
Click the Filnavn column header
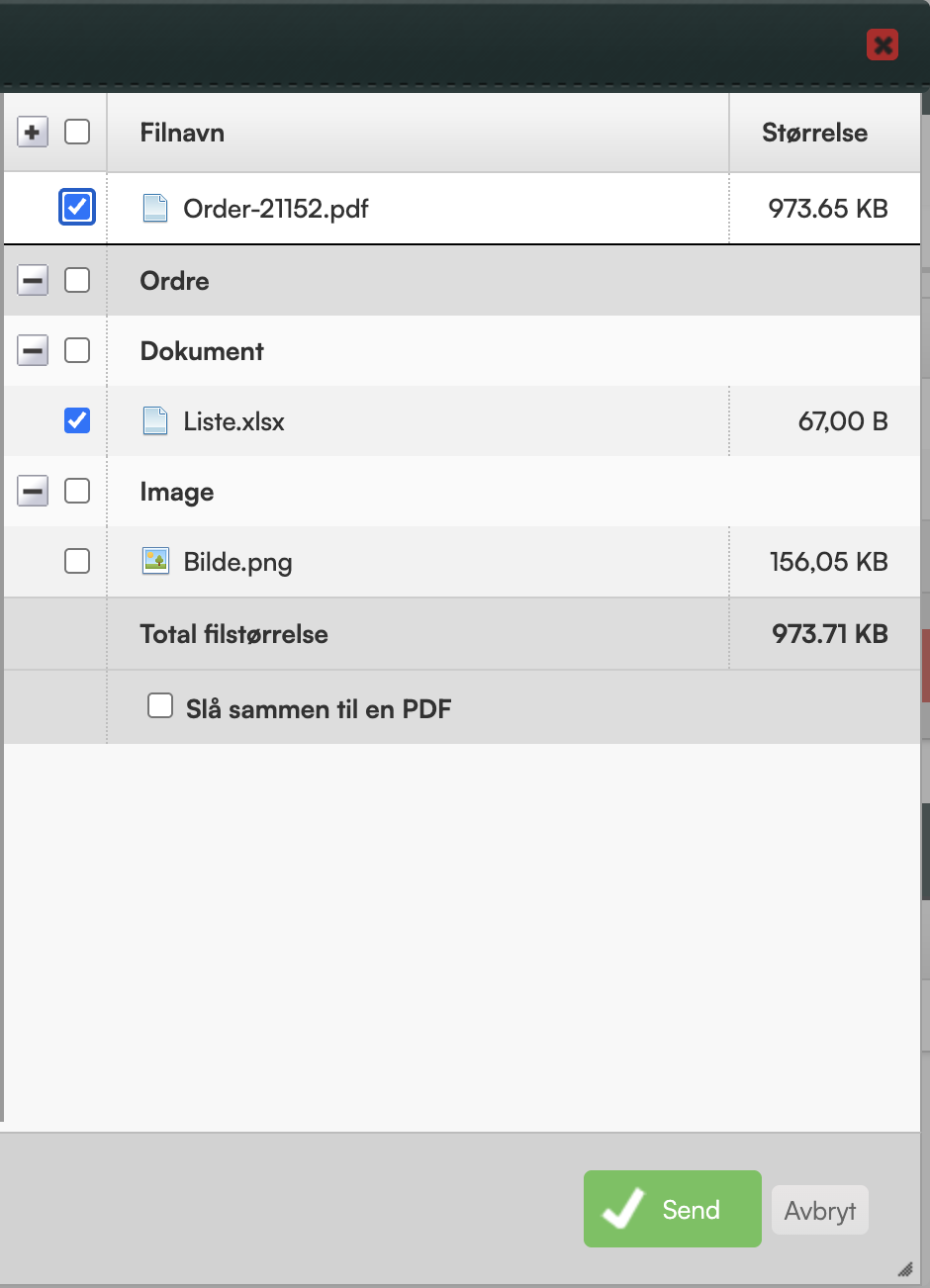182,134
